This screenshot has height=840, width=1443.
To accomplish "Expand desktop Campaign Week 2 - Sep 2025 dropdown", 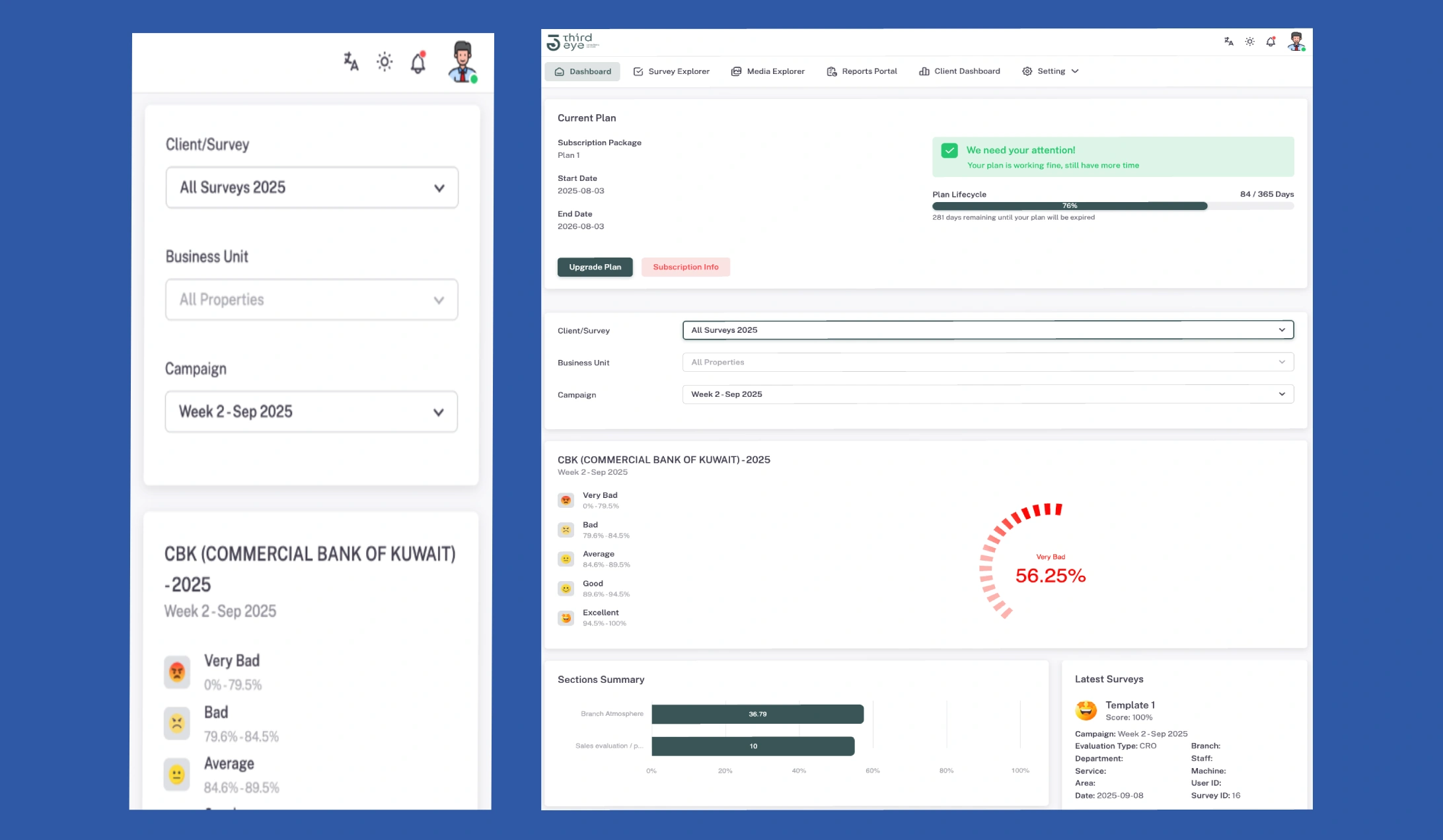I will tap(988, 394).
